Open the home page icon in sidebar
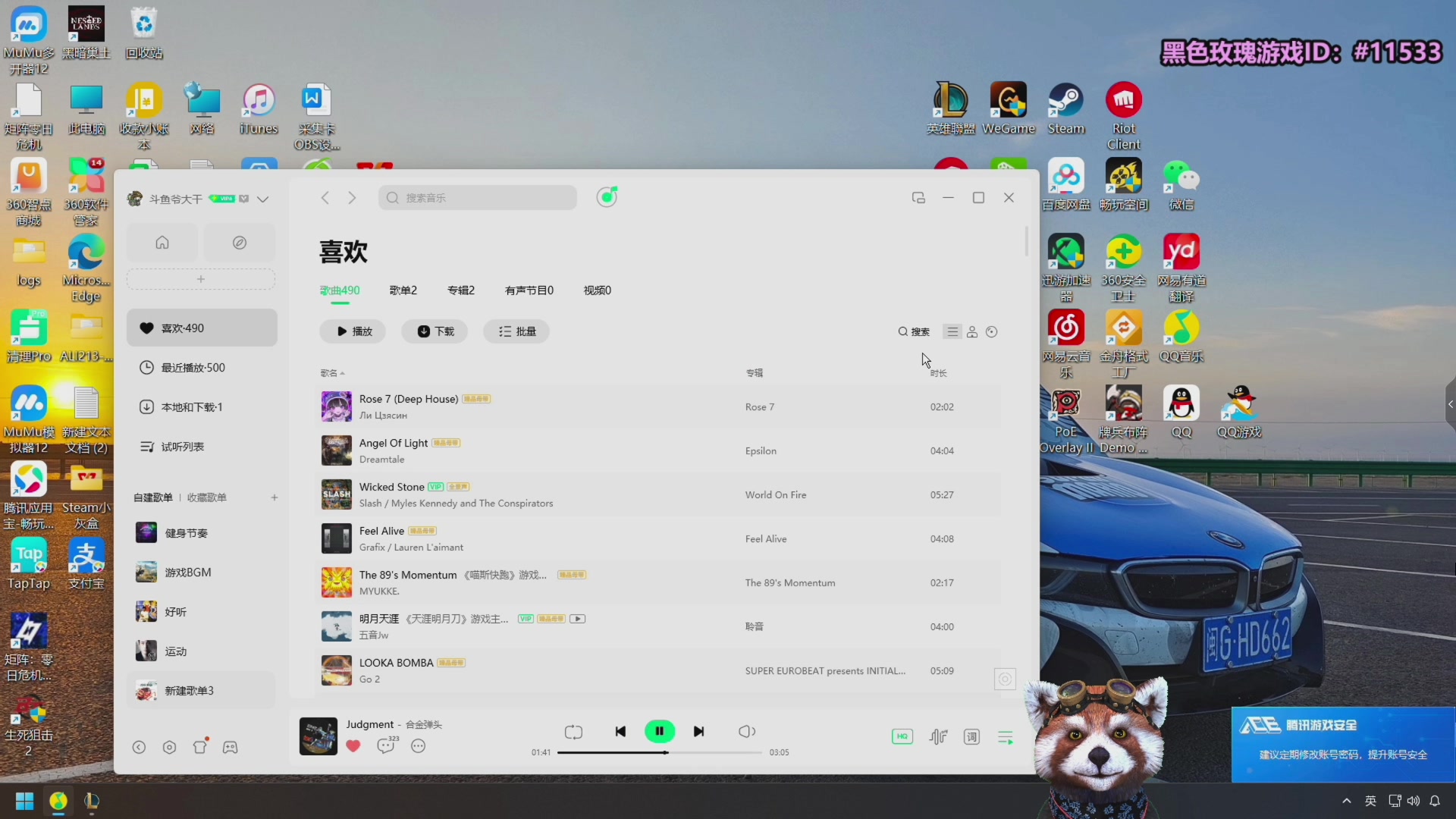 [162, 243]
